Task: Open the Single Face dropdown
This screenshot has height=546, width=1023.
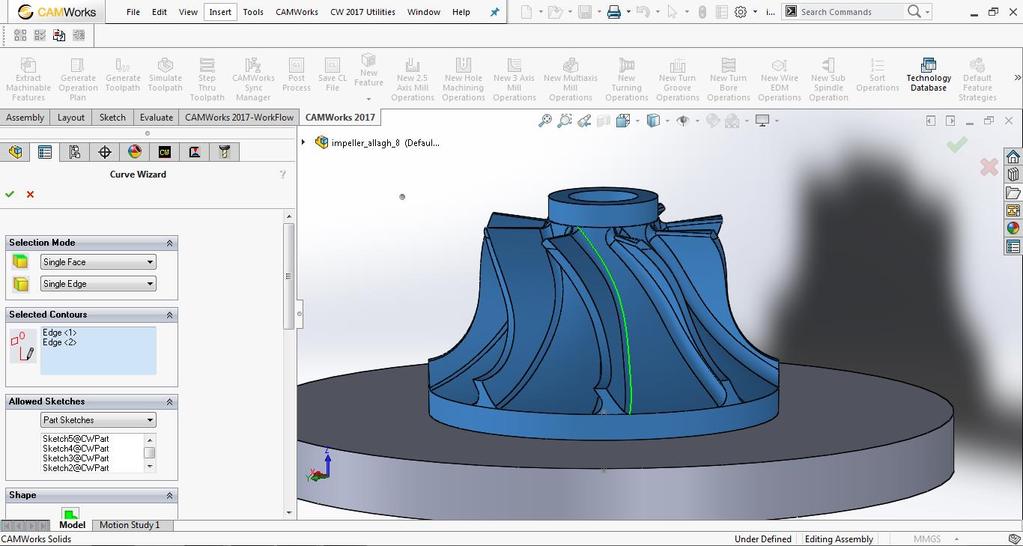Action: coord(98,262)
